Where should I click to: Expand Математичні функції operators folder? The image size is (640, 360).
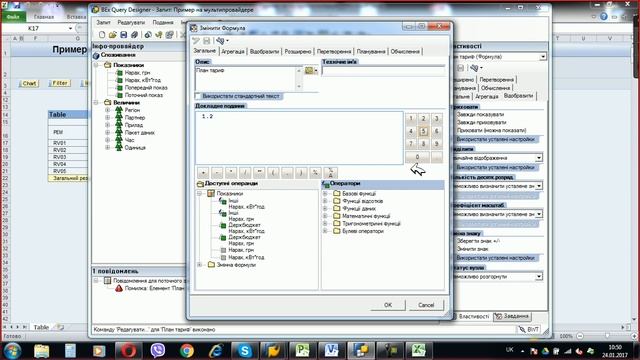(x=325, y=216)
